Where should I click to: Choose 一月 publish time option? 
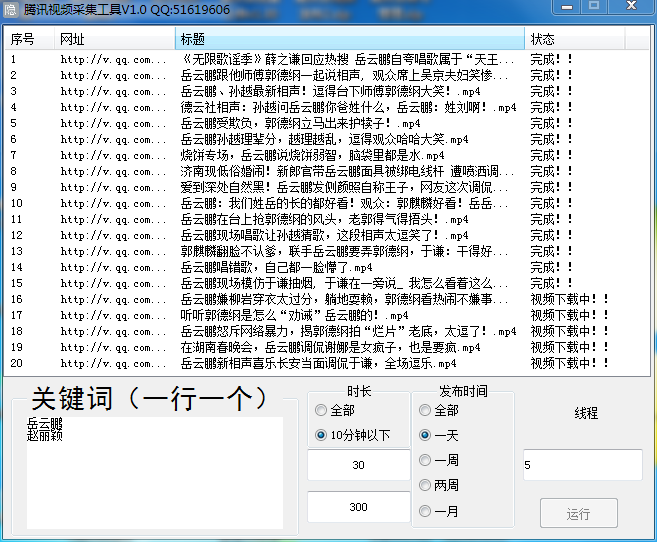coord(439,511)
